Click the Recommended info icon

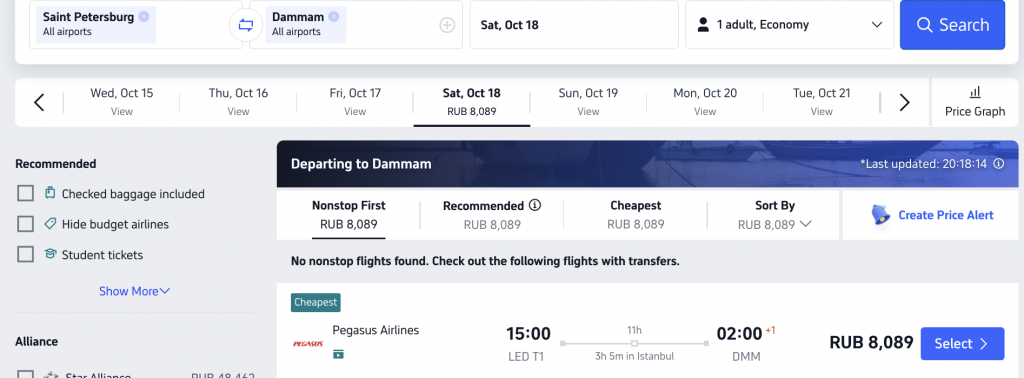[x=535, y=206]
